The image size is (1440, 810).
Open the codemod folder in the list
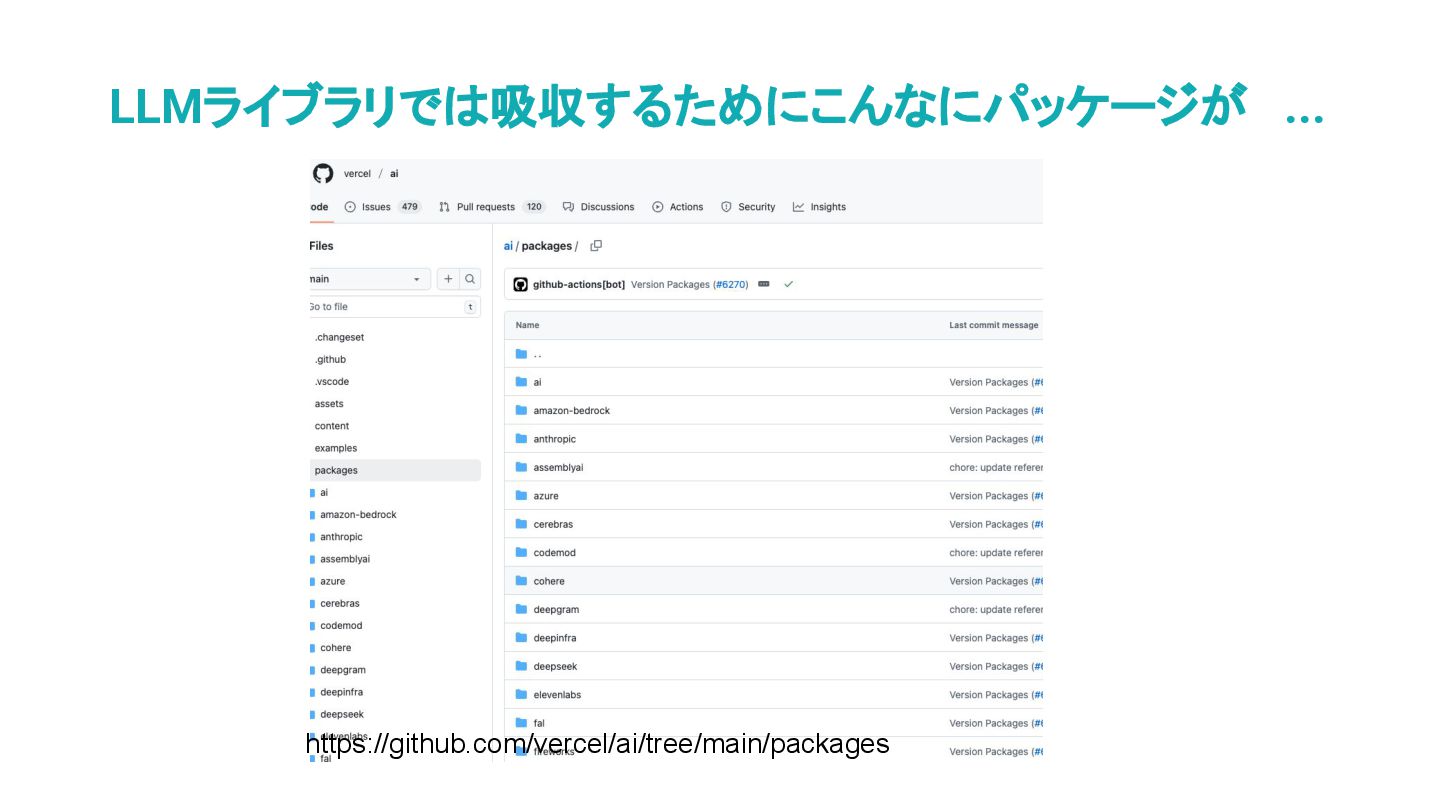click(x=555, y=553)
